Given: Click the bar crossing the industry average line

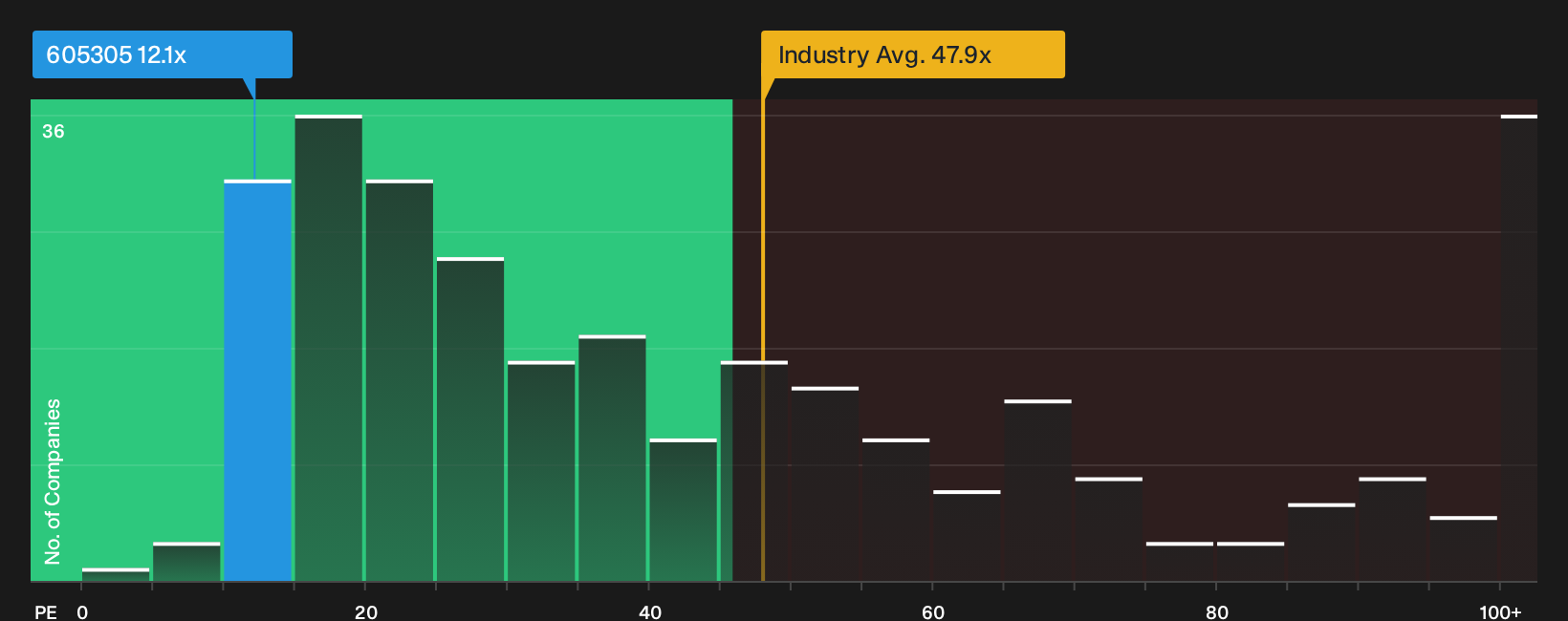Looking at the screenshot, I should click(754, 471).
